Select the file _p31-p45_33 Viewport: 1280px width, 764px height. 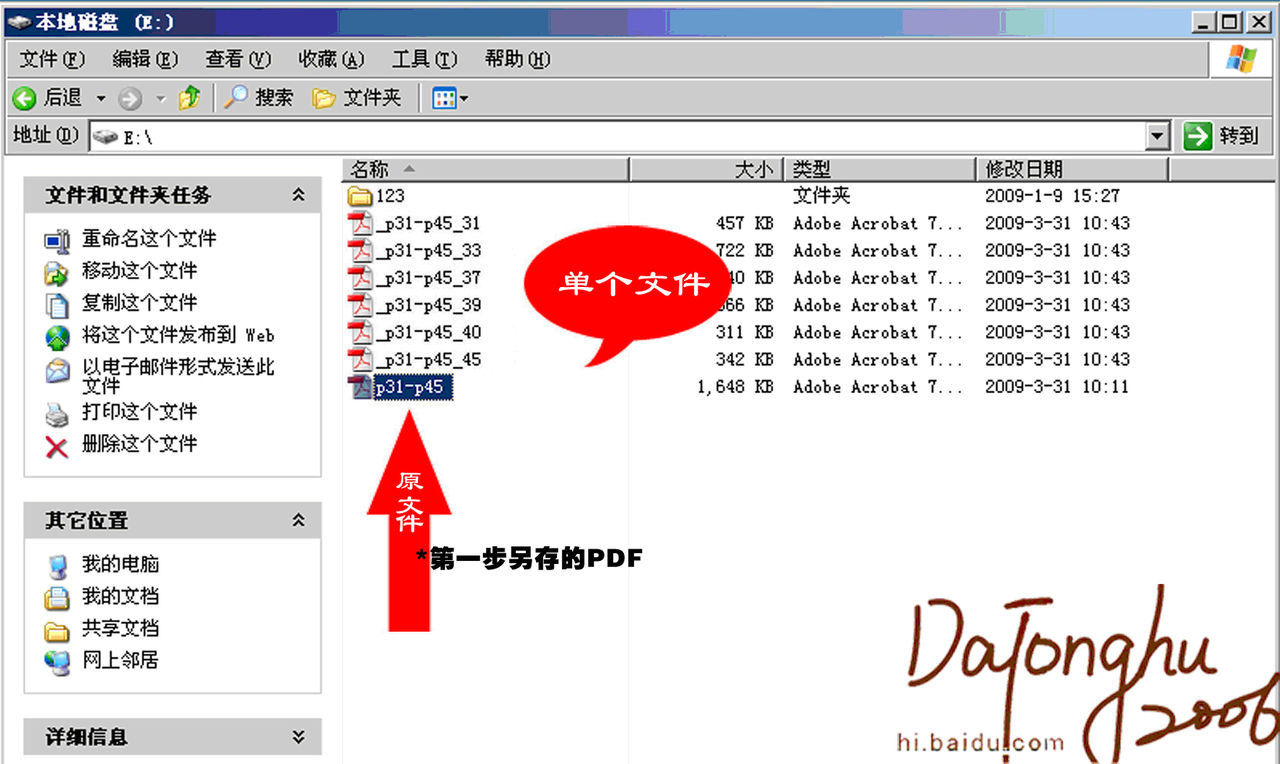tap(428, 250)
